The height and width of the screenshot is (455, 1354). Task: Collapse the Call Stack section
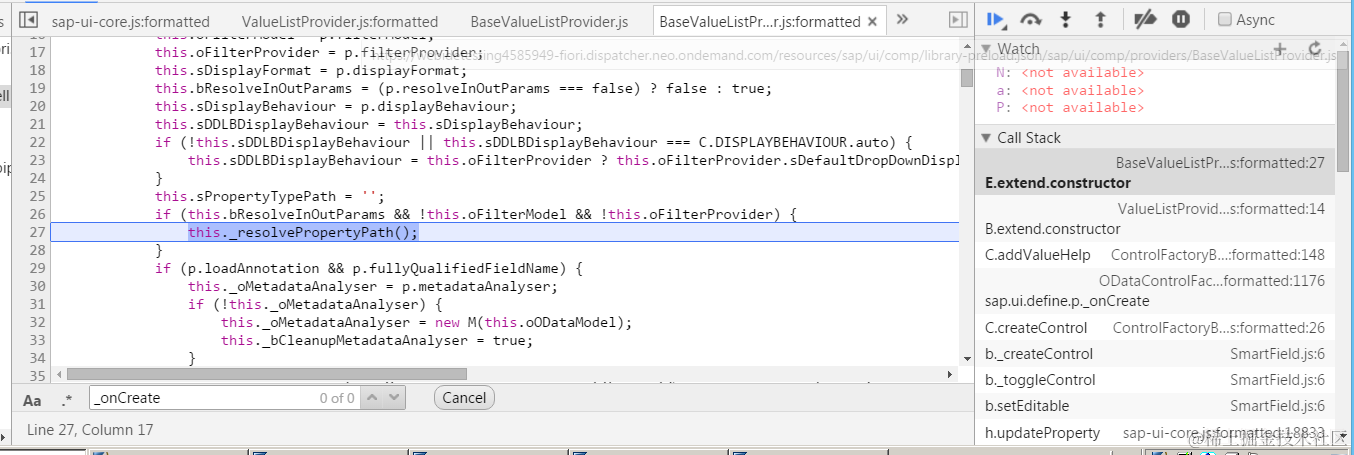pos(986,138)
